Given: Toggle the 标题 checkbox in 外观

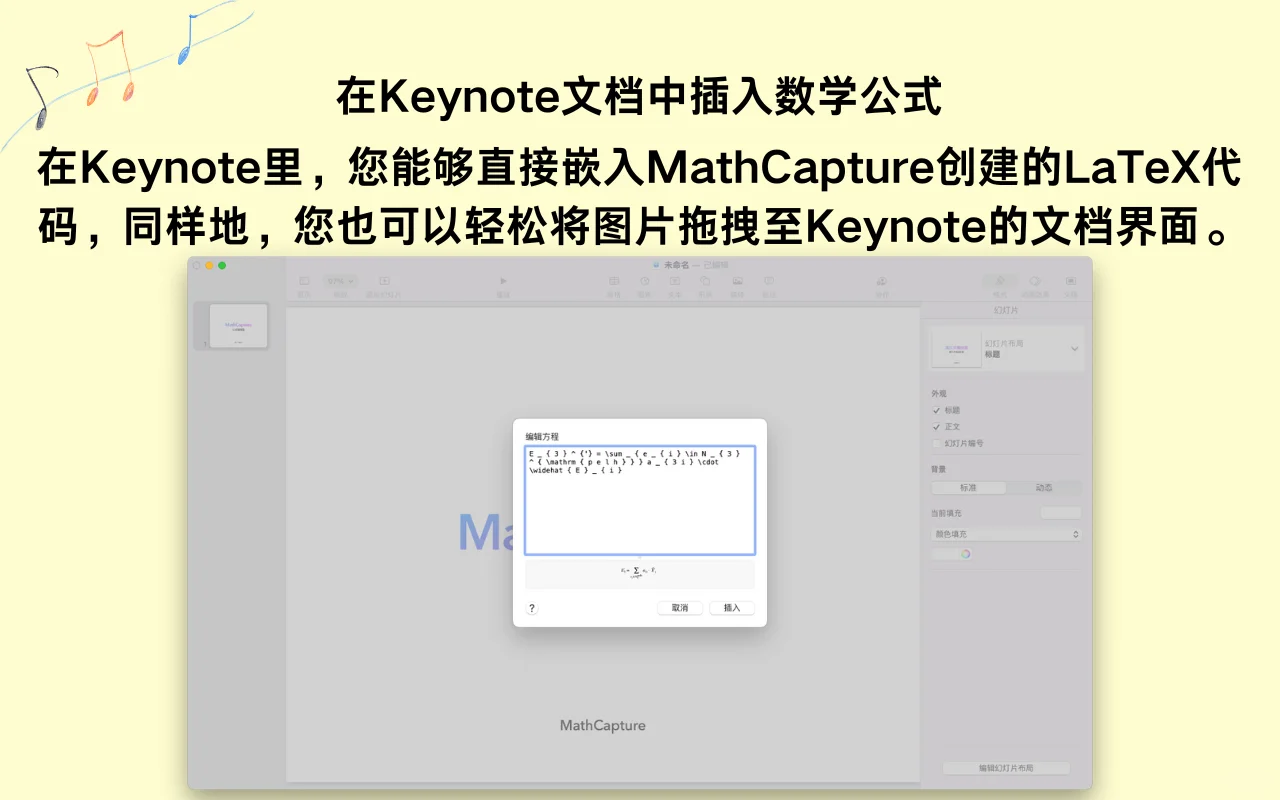Looking at the screenshot, I should pyautogui.click(x=935, y=410).
